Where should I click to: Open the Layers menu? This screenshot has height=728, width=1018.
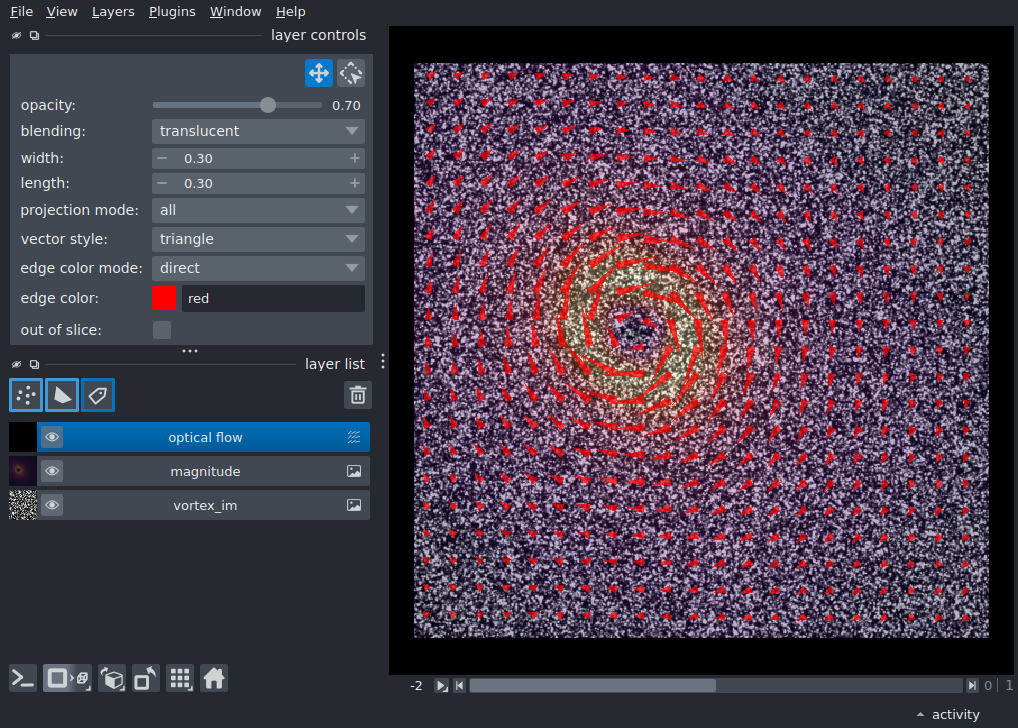pyautogui.click(x=113, y=12)
